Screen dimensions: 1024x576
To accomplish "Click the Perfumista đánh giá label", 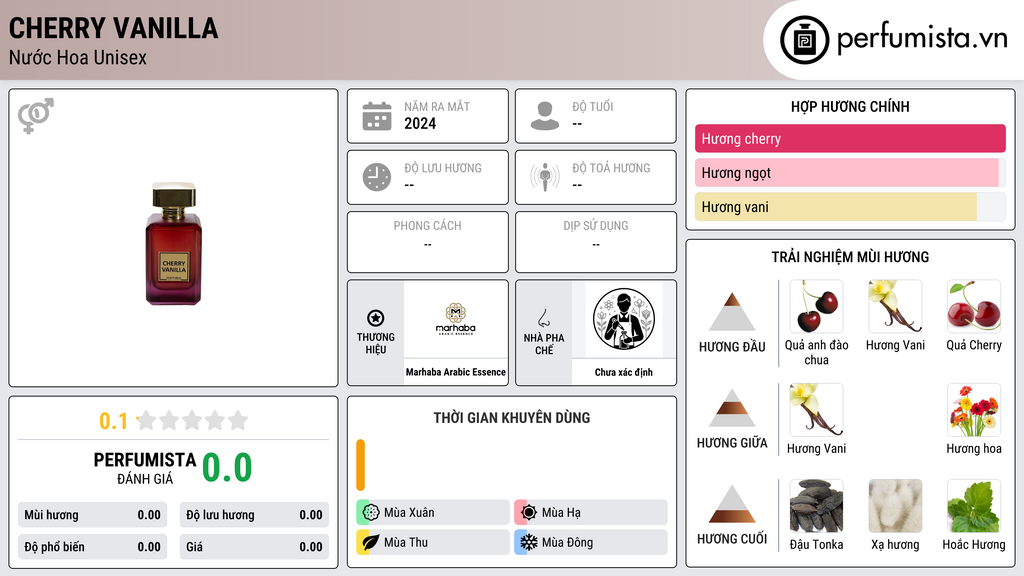I will [145, 468].
